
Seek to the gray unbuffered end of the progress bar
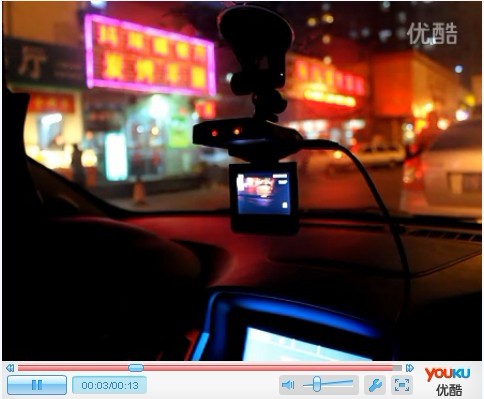(x=397, y=368)
